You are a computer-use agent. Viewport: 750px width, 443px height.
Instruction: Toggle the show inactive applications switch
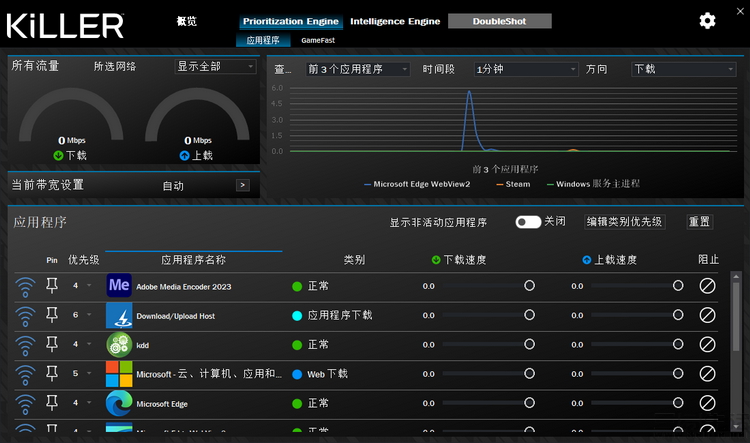[528, 222]
